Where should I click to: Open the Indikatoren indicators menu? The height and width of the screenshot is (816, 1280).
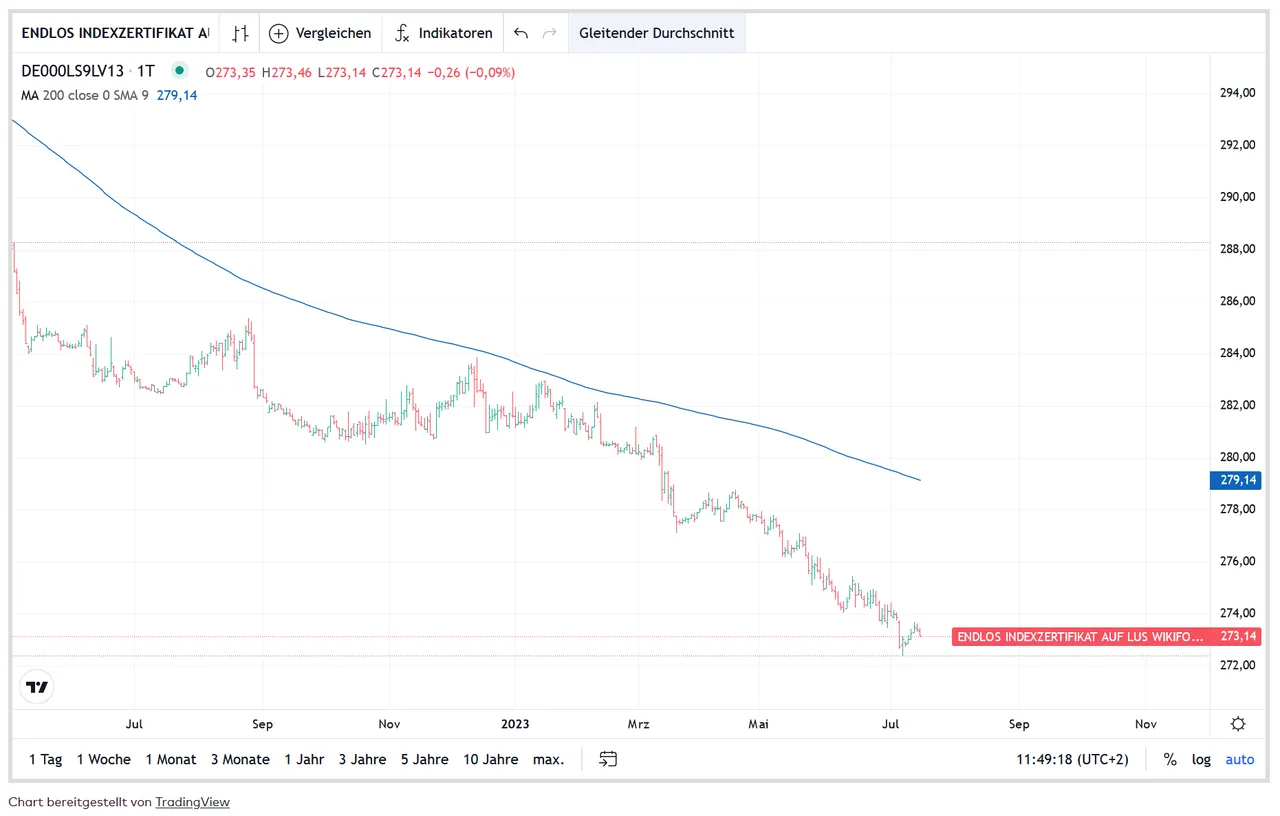pyautogui.click(x=443, y=33)
